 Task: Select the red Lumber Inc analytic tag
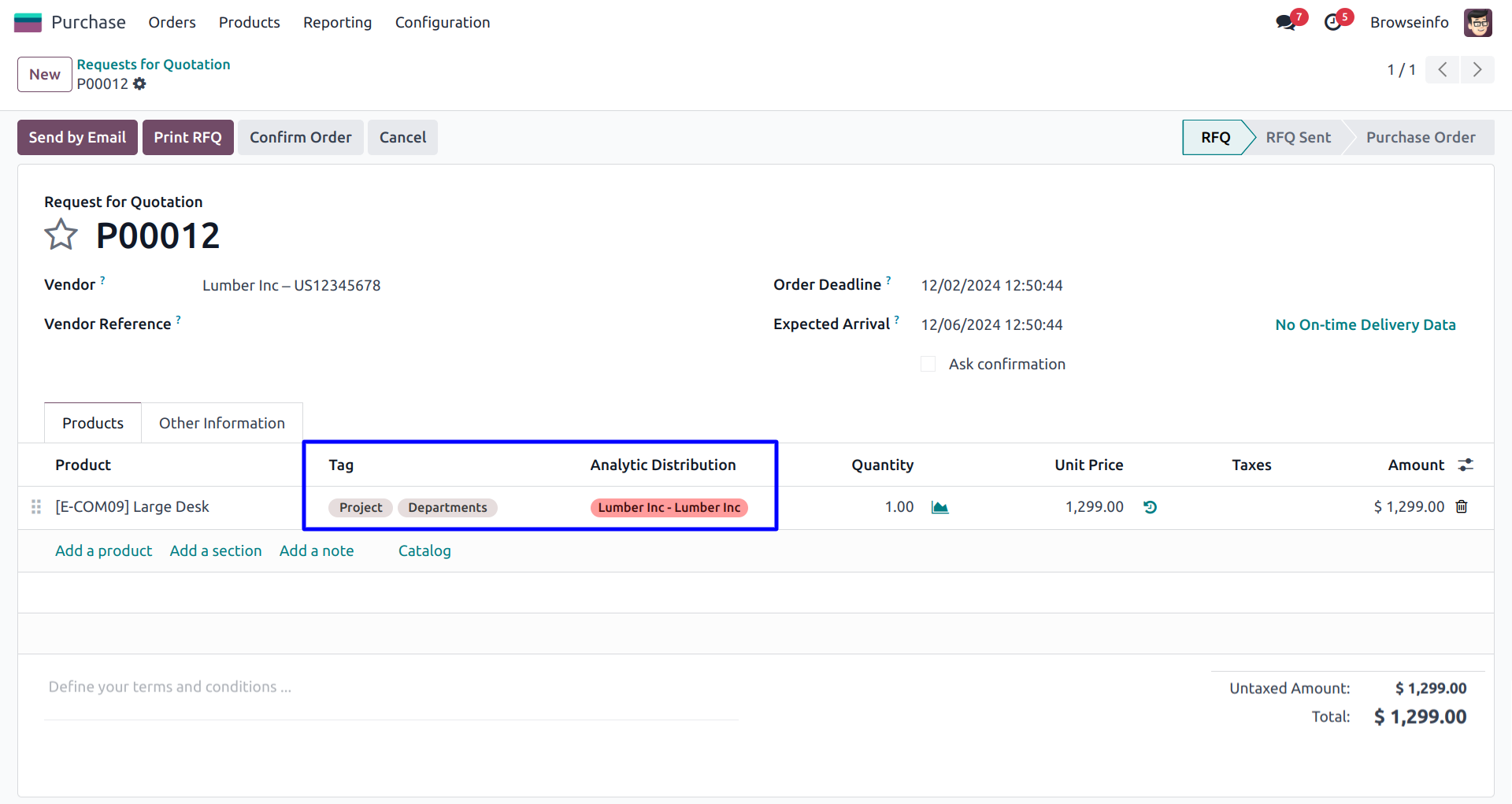669,508
